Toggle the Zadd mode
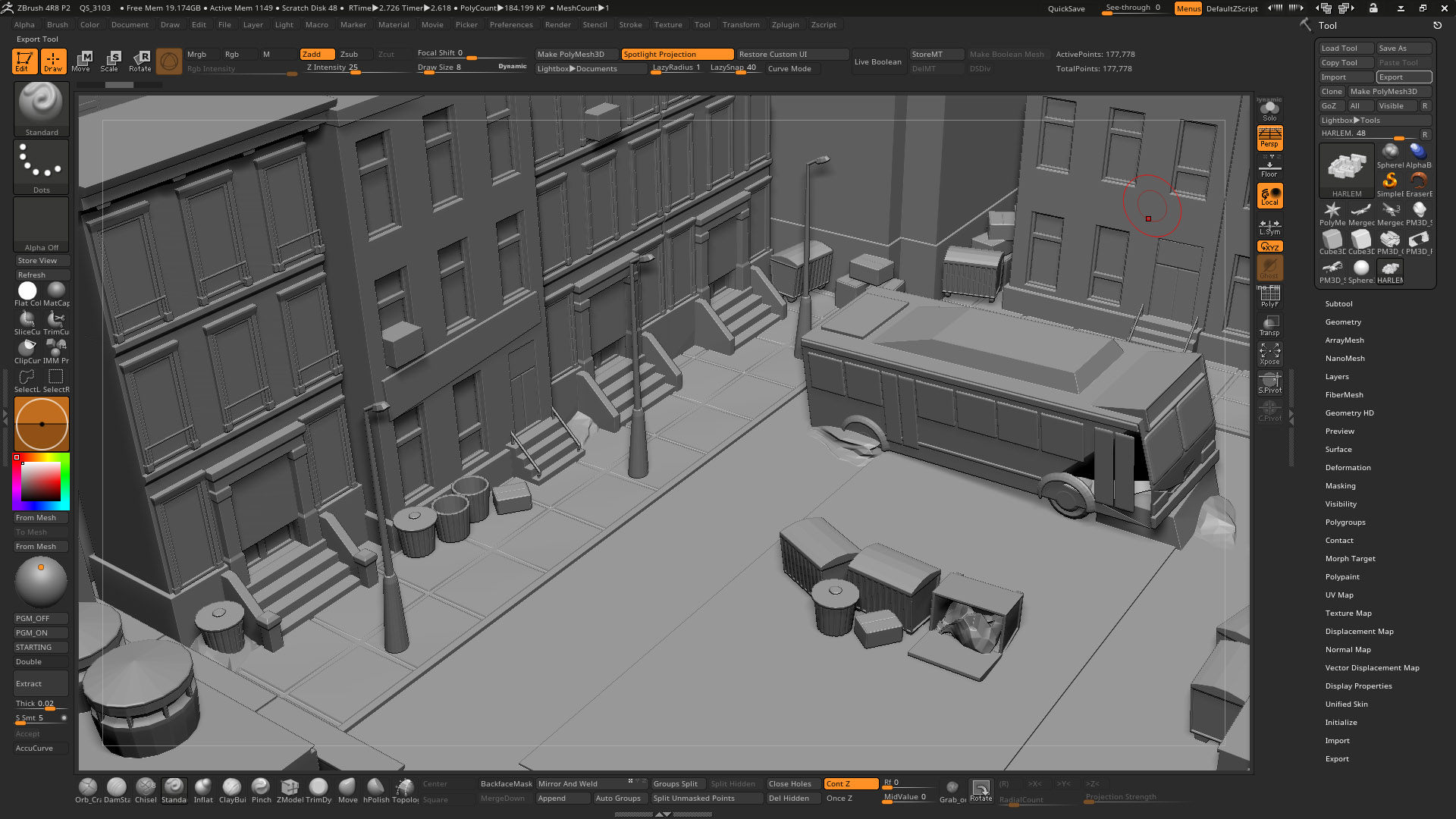The height and width of the screenshot is (819, 1456). 317,54
